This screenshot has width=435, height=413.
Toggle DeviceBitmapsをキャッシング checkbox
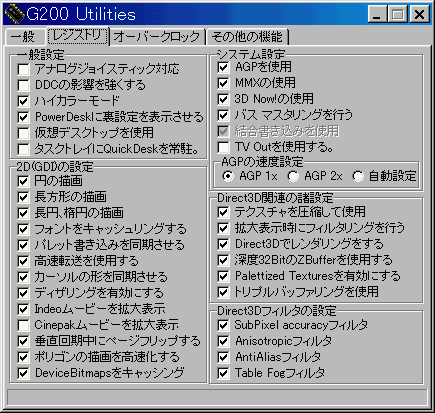(23, 373)
